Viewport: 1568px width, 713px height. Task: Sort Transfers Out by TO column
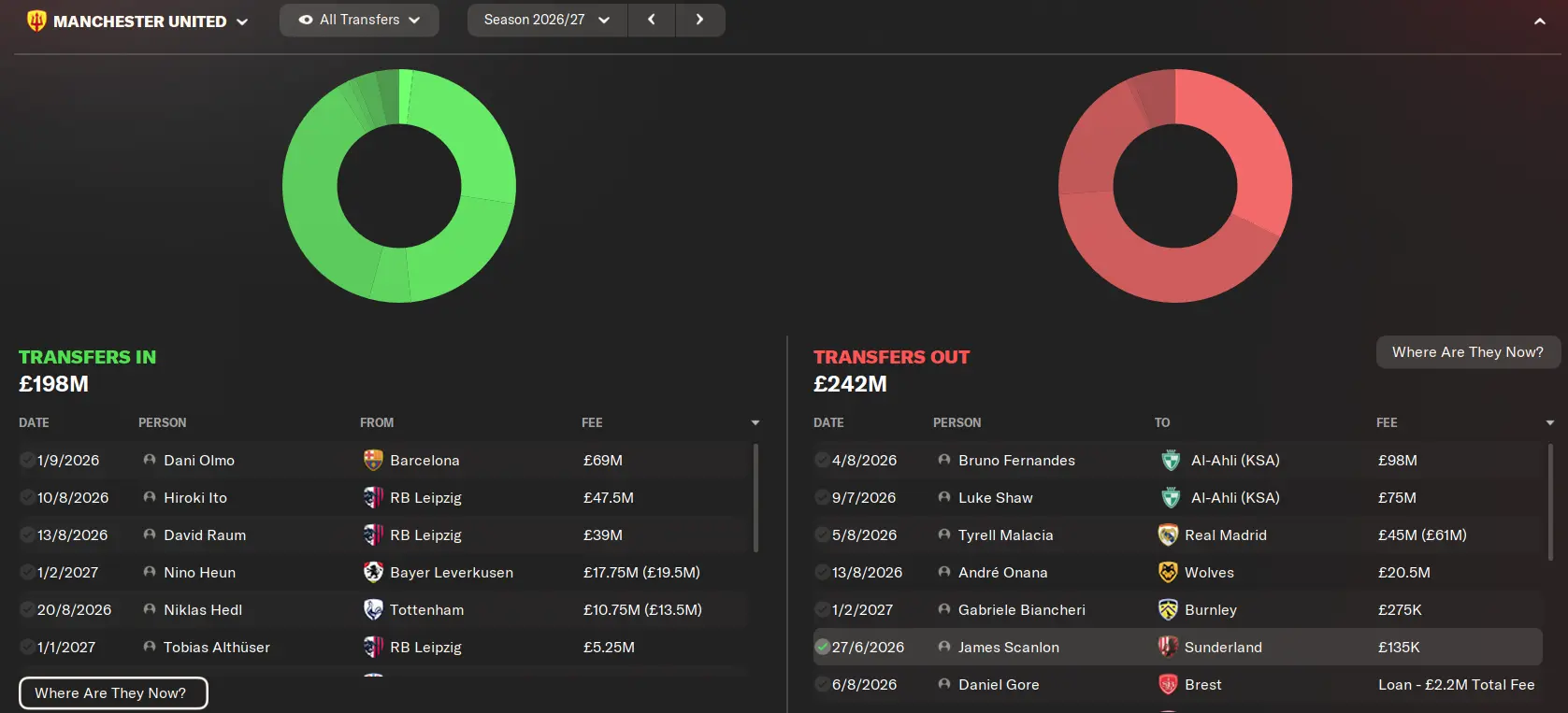(x=1162, y=422)
